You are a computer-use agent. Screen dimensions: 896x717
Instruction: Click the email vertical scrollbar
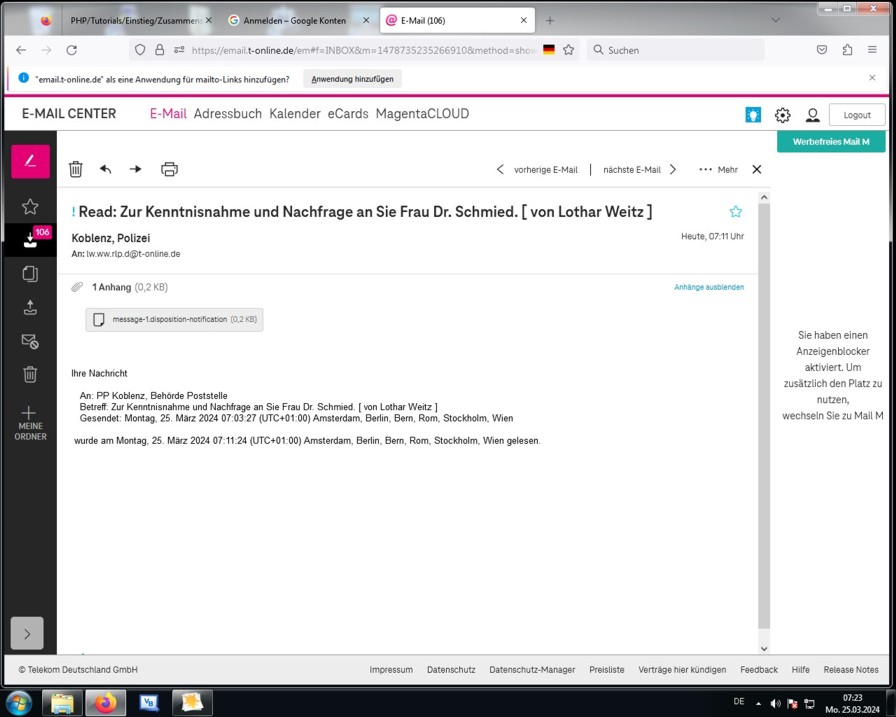pyautogui.click(x=764, y=410)
